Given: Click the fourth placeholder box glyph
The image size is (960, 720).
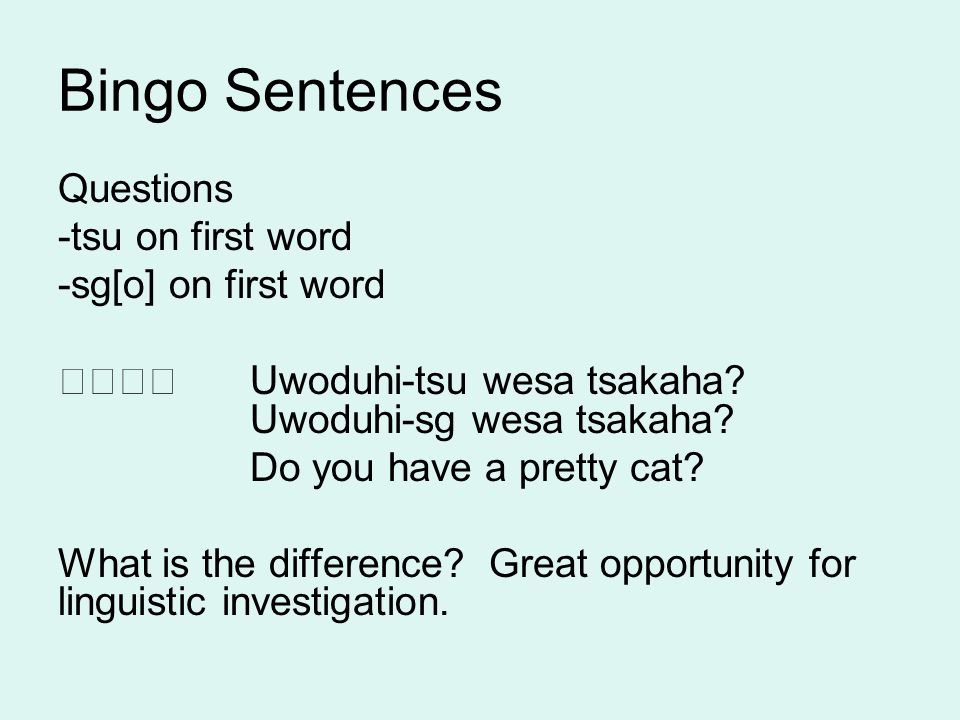Looking at the screenshot, I should (162, 381).
